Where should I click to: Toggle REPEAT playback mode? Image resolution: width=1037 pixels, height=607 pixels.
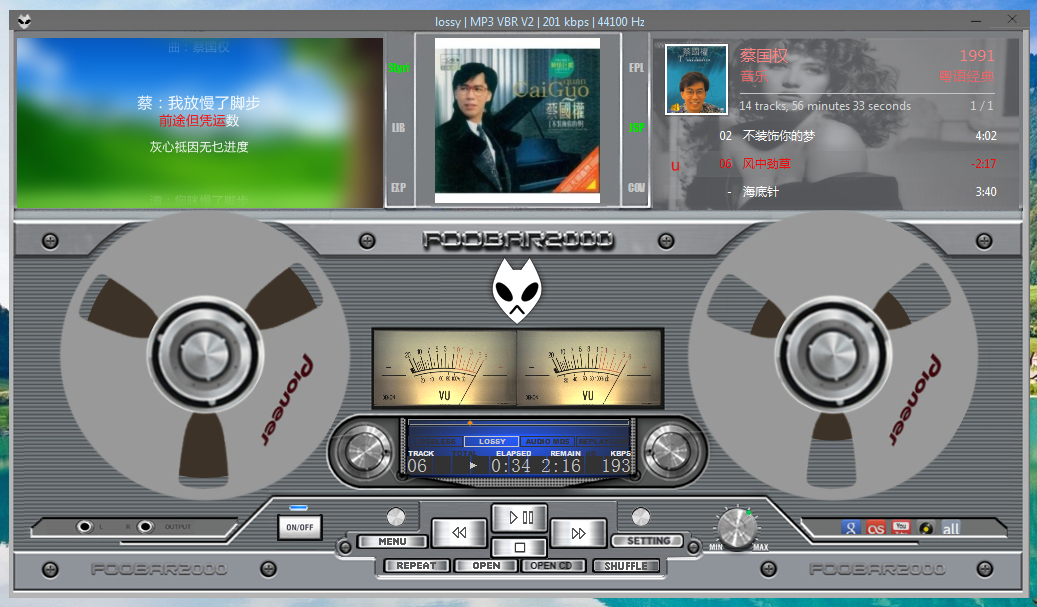point(416,565)
